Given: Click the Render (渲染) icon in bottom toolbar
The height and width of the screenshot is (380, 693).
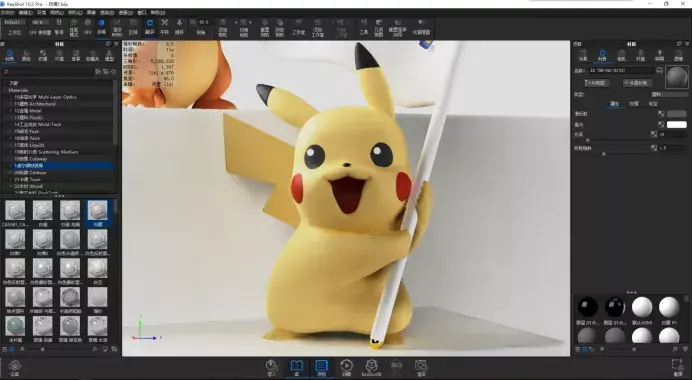Looking at the screenshot, I should (x=421, y=368).
